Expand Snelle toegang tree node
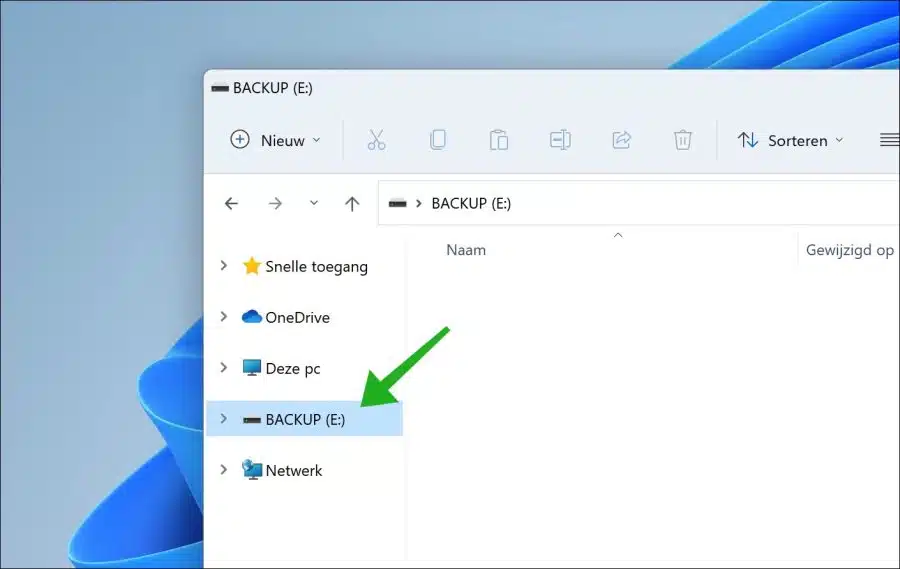The width and height of the screenshot is (900, 569). 224,265
